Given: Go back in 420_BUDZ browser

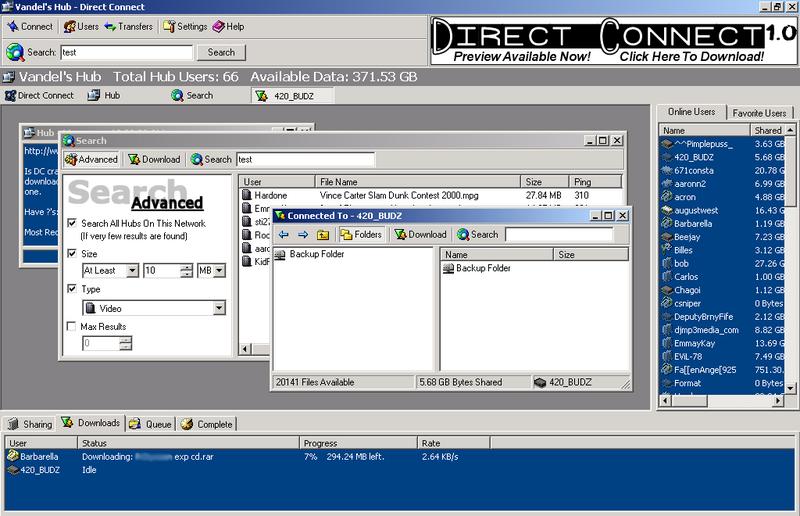Looking at the screenshot, I should [284, 235].
